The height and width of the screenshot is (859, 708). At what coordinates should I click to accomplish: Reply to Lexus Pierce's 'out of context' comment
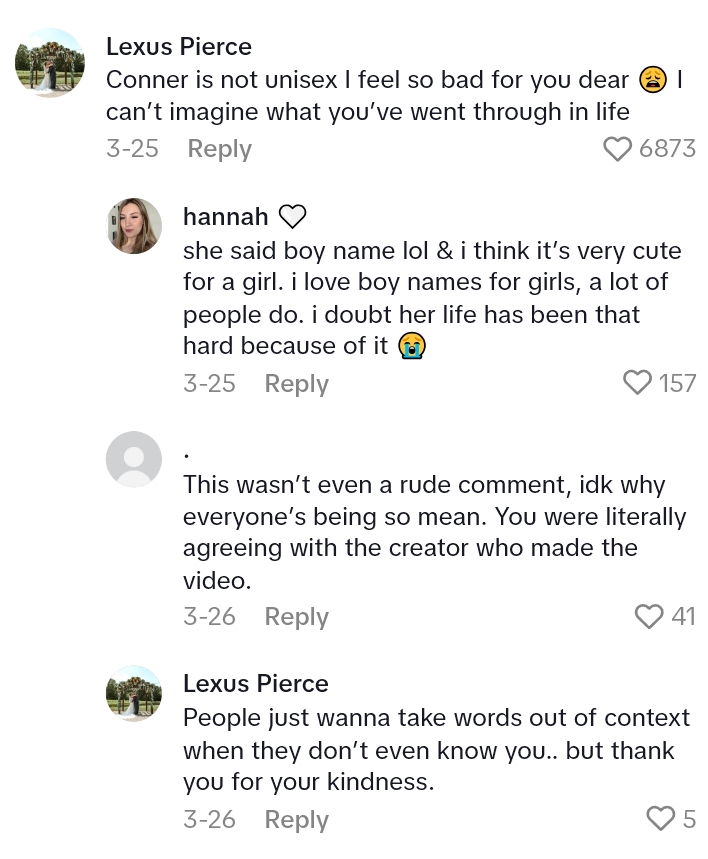[x=296, y=820]
